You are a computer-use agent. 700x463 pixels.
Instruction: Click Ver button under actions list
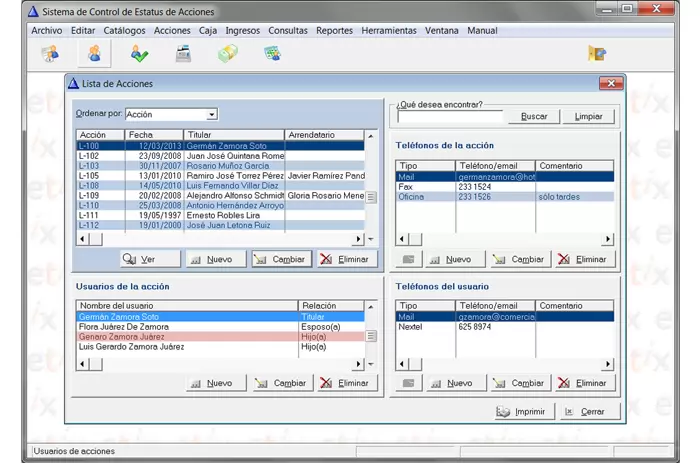[x=151, y=259]
